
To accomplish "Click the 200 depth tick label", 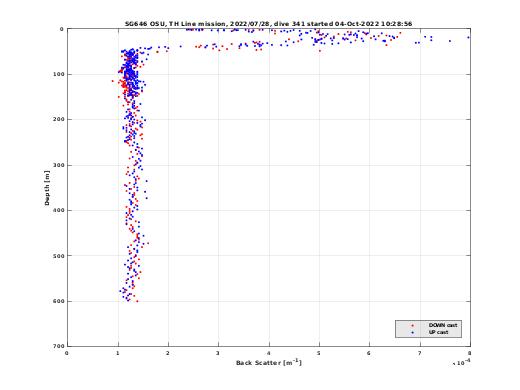I will [x=58, y=119].
